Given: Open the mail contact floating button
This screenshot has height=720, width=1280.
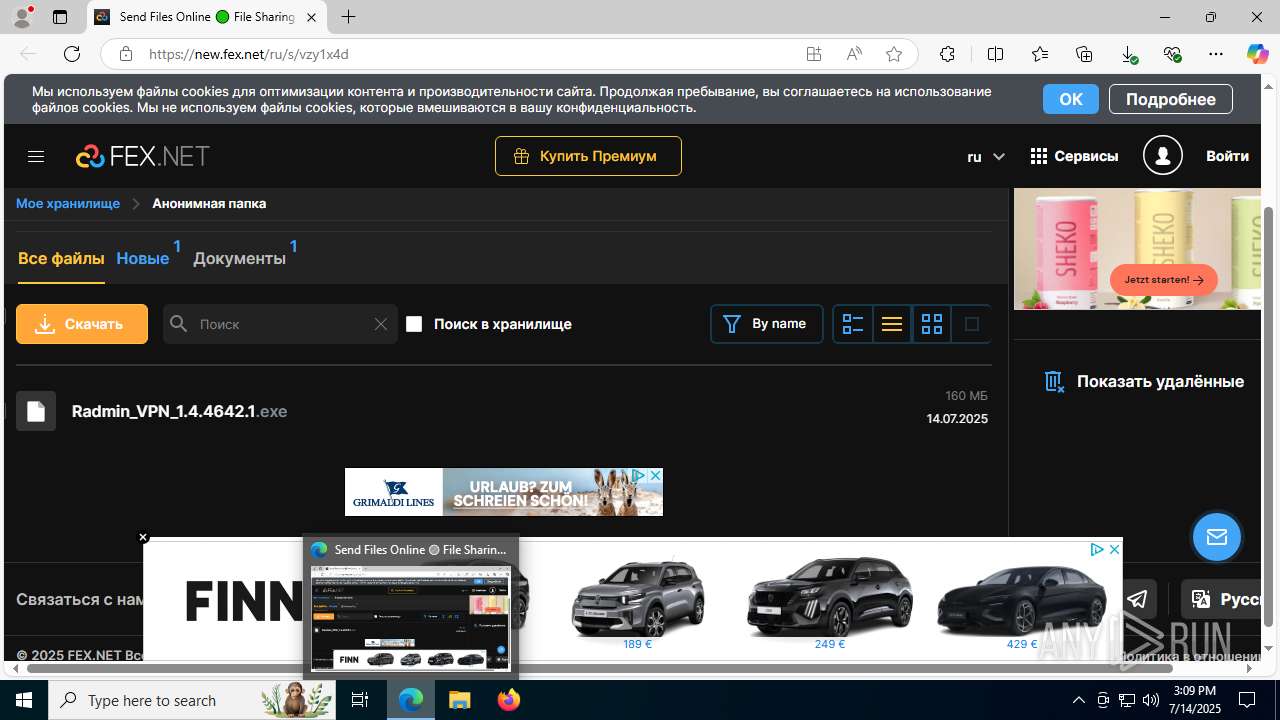Looking at the screenshot, I should 1217,538.
